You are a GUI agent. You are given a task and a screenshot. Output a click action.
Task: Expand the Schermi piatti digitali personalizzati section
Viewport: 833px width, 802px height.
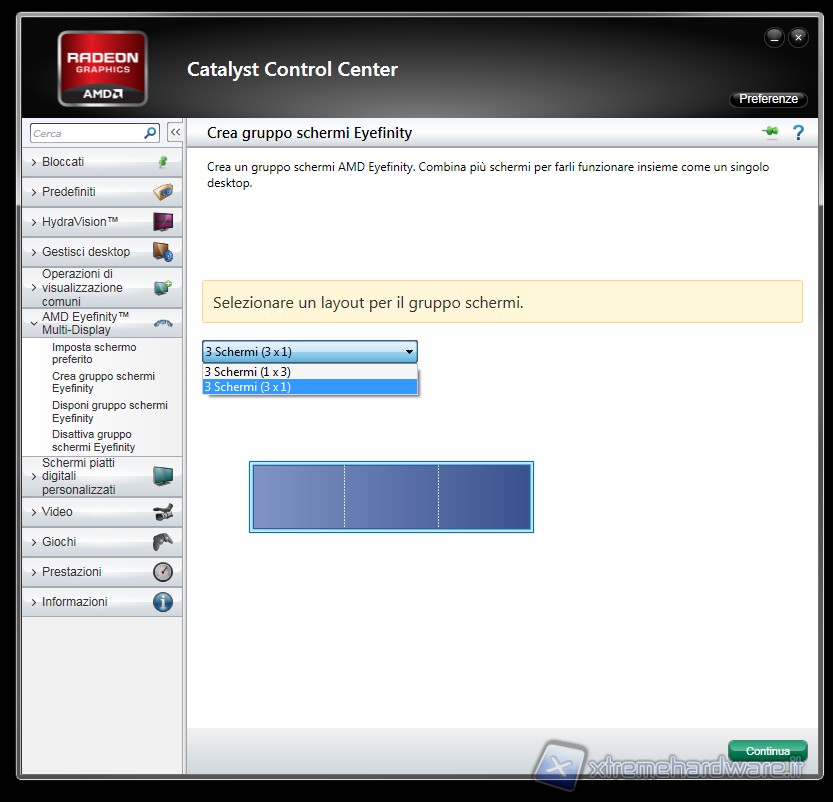34,477
